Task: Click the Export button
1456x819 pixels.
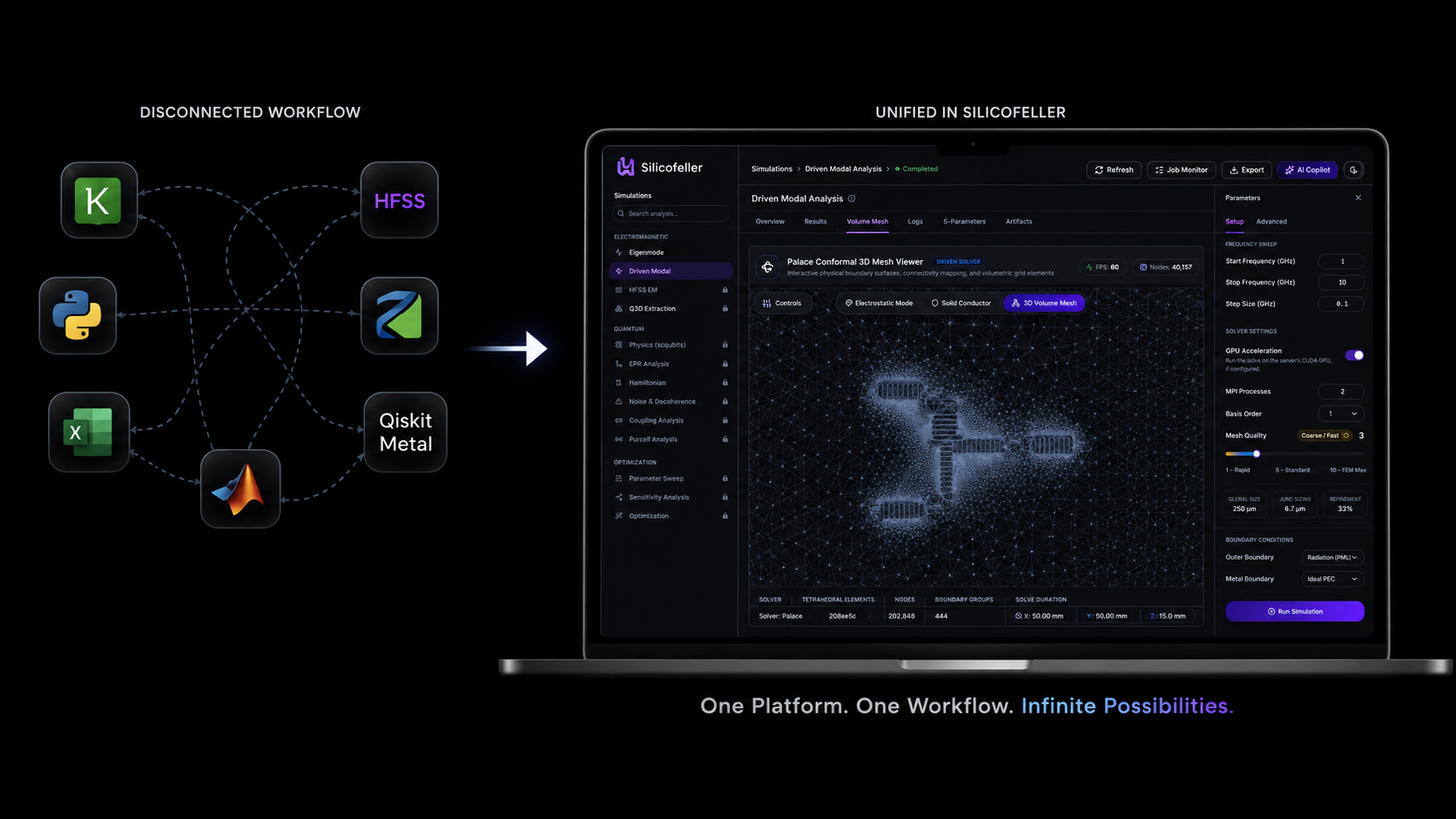Action: [1247, 170]
